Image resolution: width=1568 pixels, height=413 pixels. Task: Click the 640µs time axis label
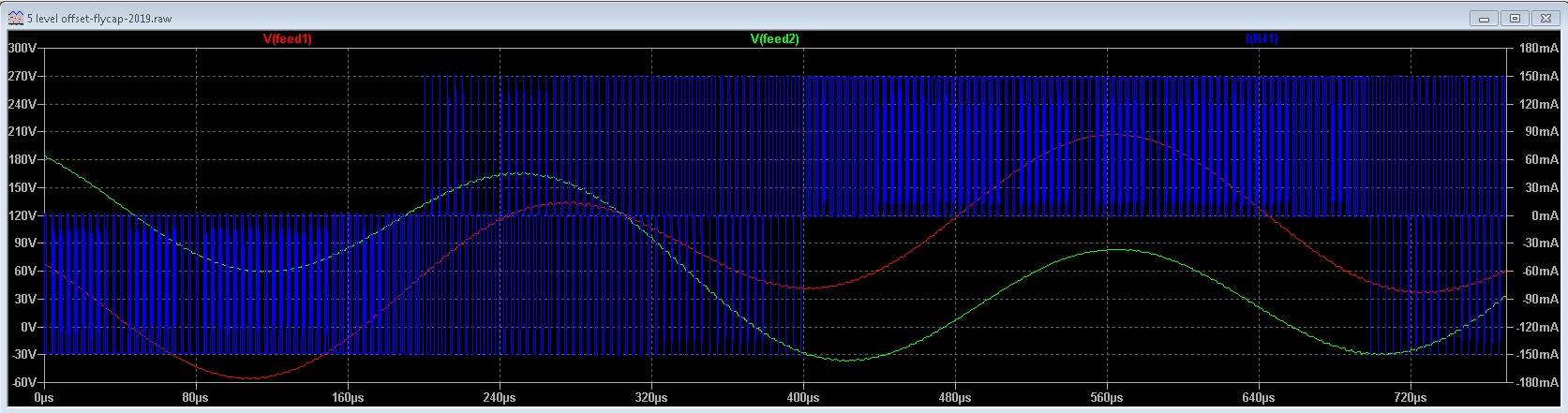pos(1259,398)
